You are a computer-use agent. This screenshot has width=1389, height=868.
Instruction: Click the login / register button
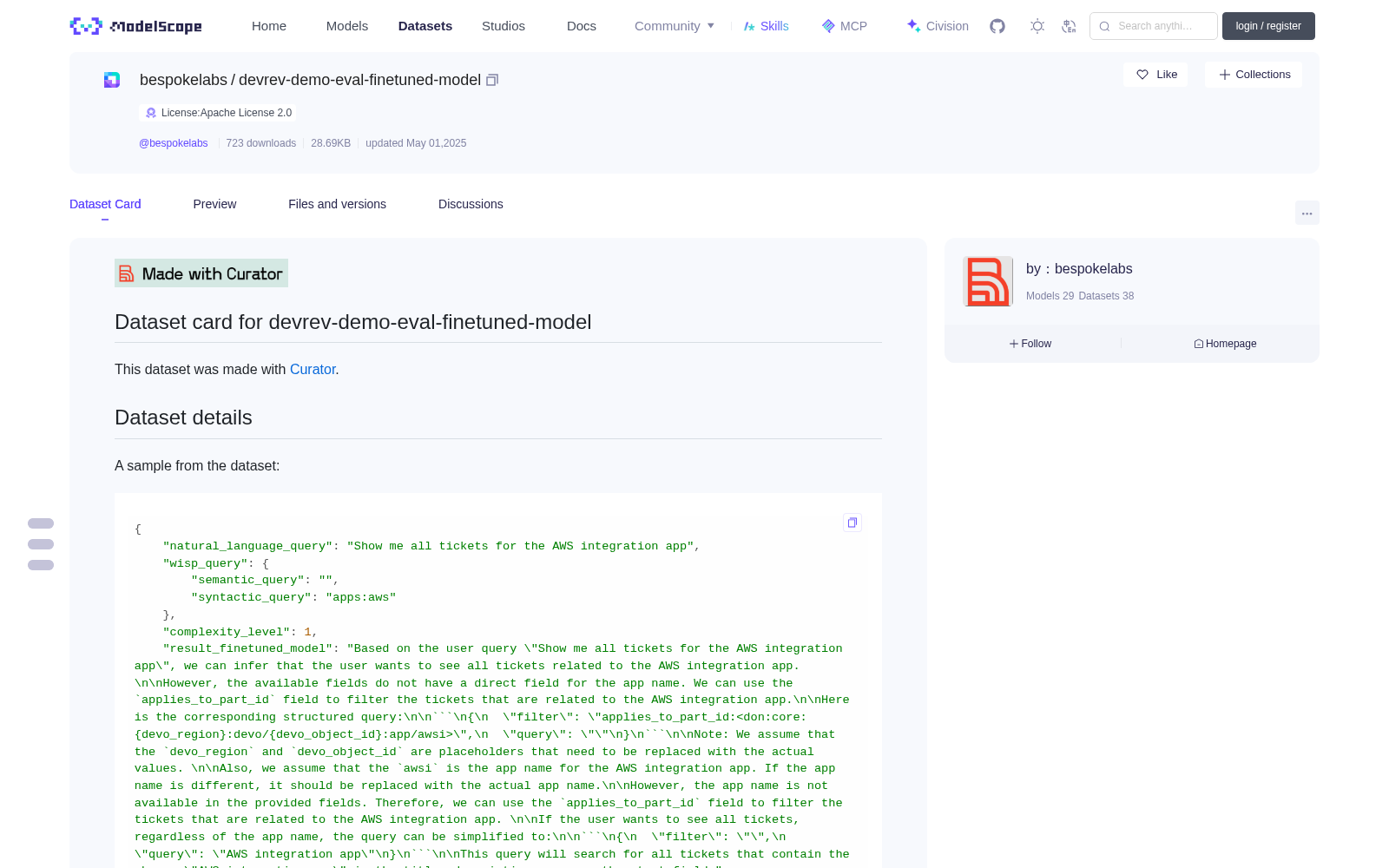tap(1268, 26)
